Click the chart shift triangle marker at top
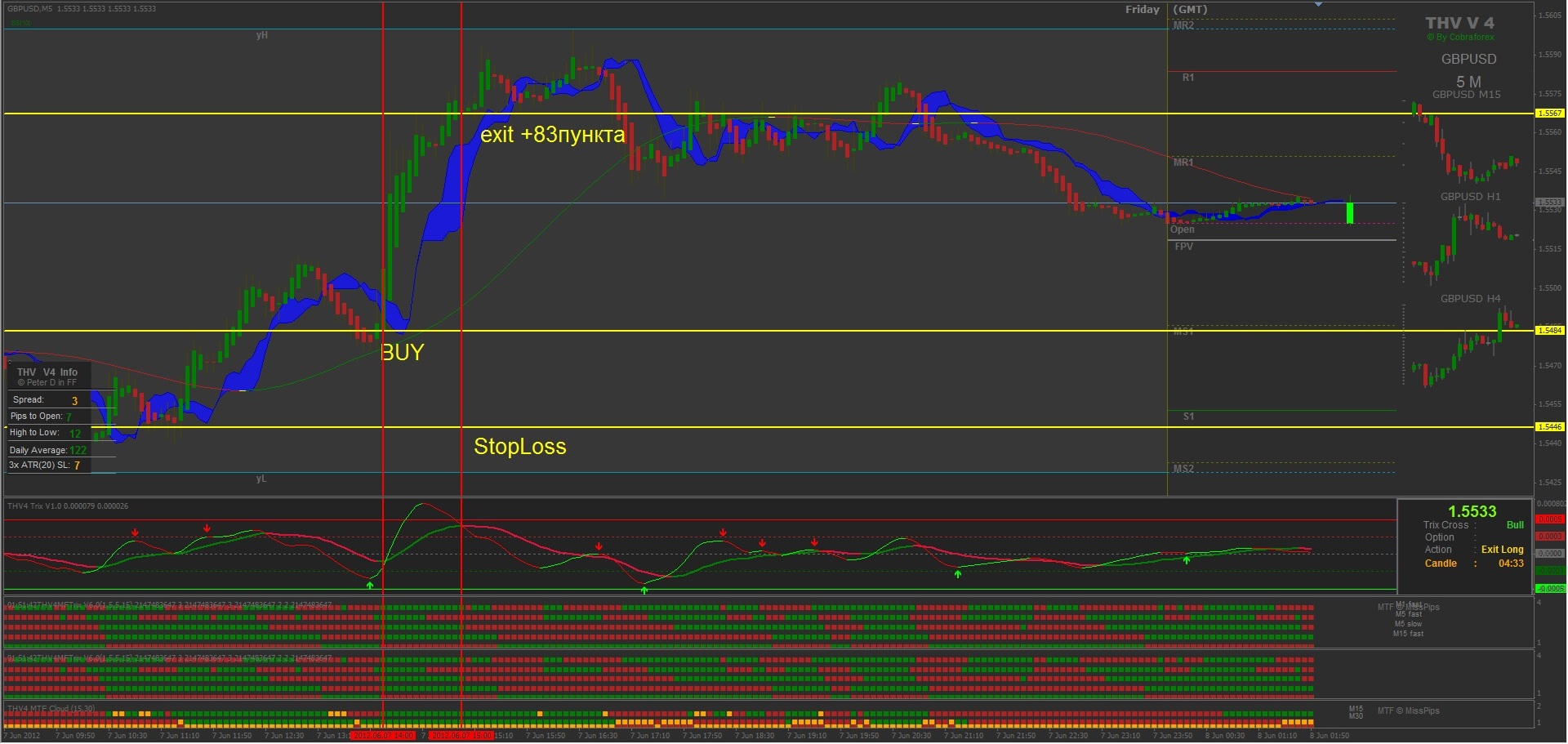The width and height of the screenshot is (1568, 744). pyautogui.click(x=1318, y=4)
